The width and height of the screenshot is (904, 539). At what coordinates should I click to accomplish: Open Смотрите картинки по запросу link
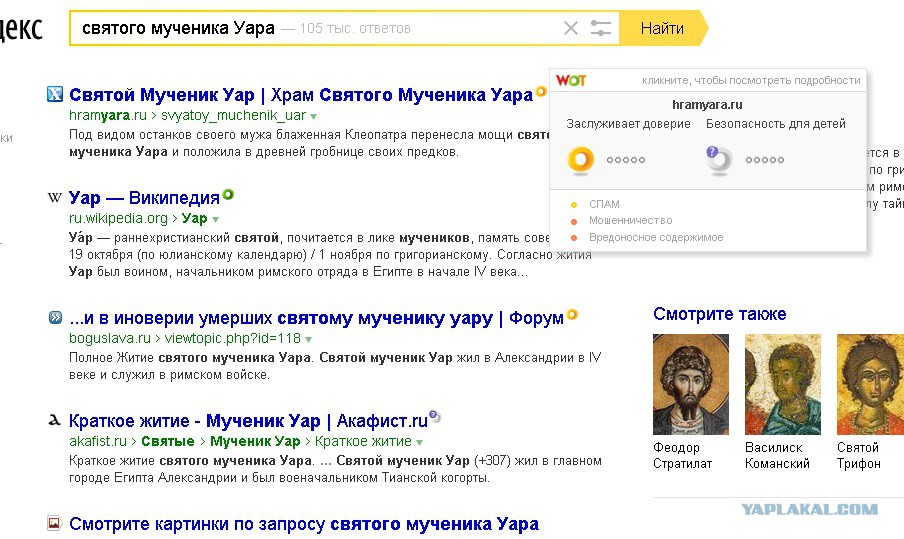click(304, 524)
